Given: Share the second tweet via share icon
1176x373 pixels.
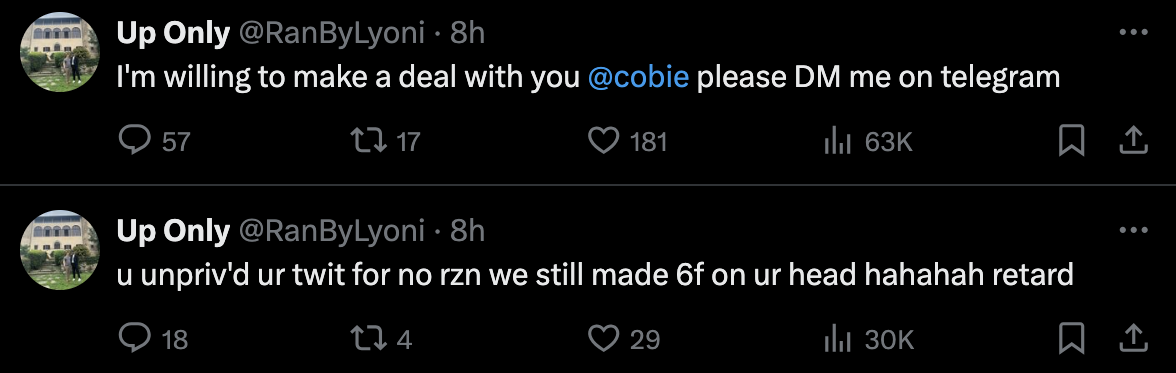Looking at the screenshot, I should pyautogui.click(x=1133, y=338).
